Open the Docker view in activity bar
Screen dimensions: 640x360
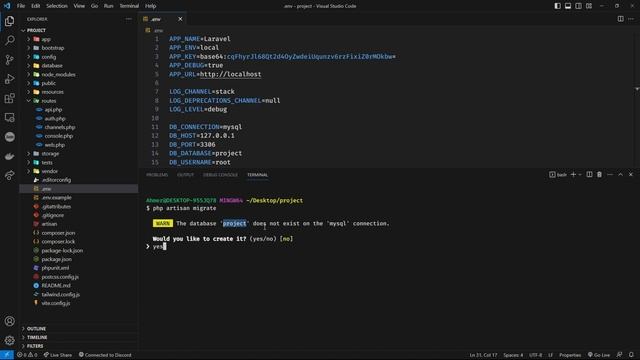(x=9, y=156)
